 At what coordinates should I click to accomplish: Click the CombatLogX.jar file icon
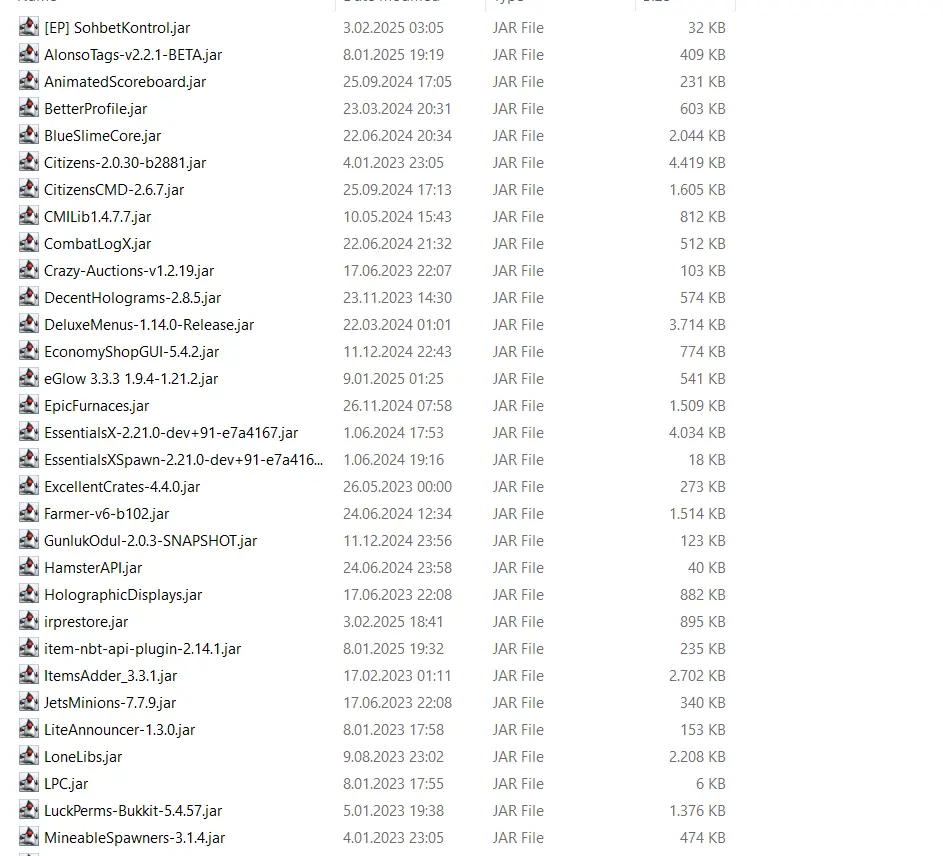[29, 244]
